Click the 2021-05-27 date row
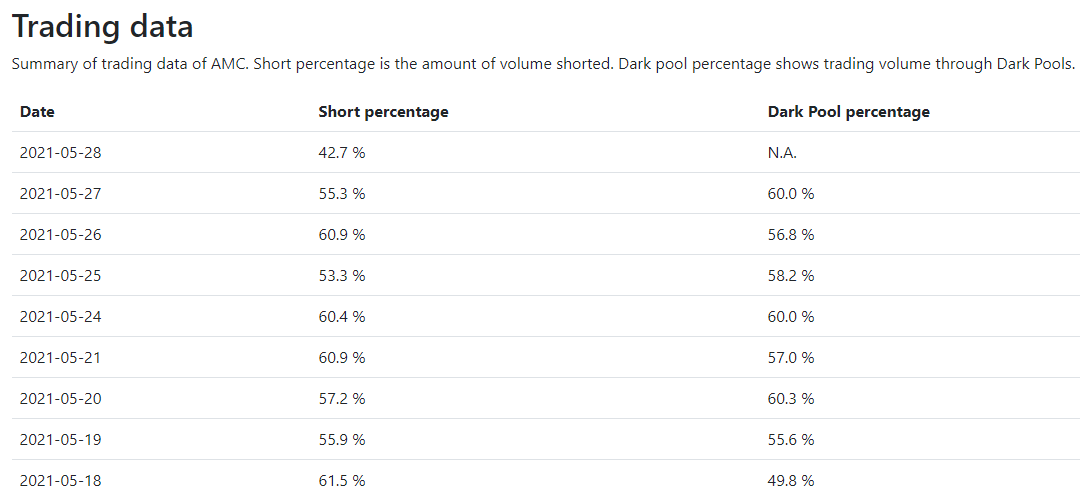The height and width of the screenshot is (500, 1080). point(60,194)
